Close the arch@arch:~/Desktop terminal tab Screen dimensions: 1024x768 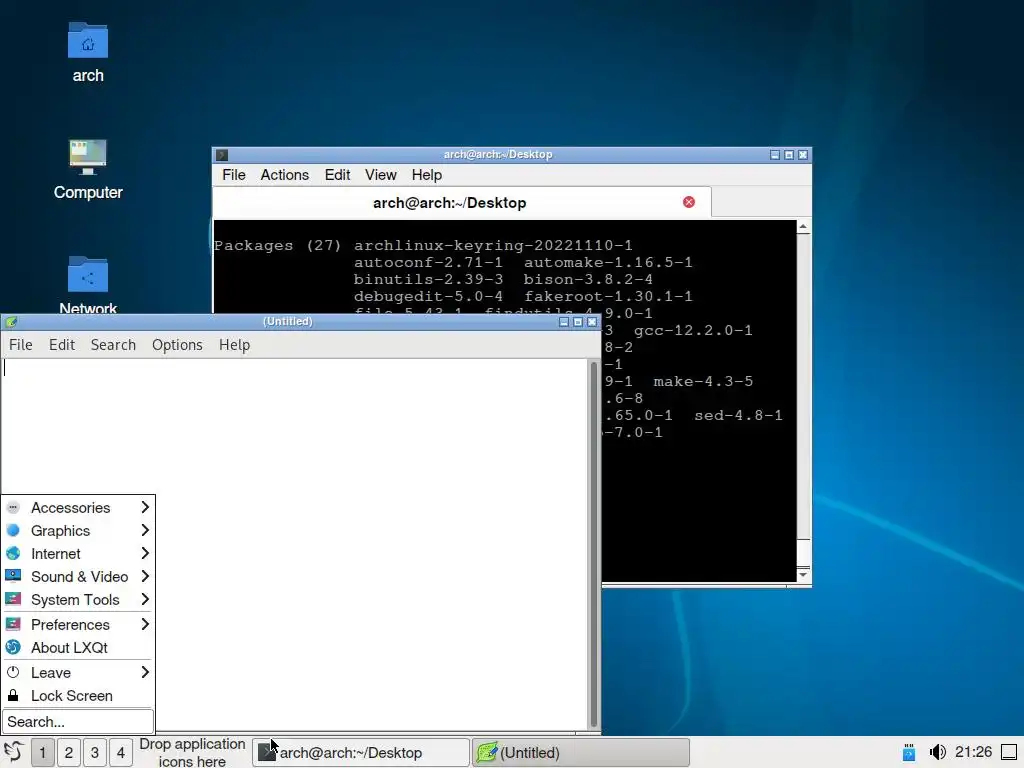click(688, 202)
